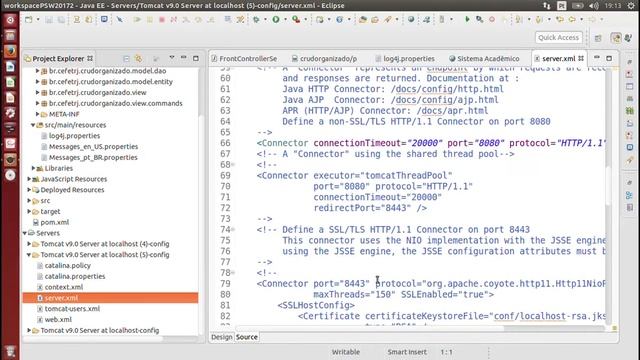Expand the Libraries node

(33, 168)
